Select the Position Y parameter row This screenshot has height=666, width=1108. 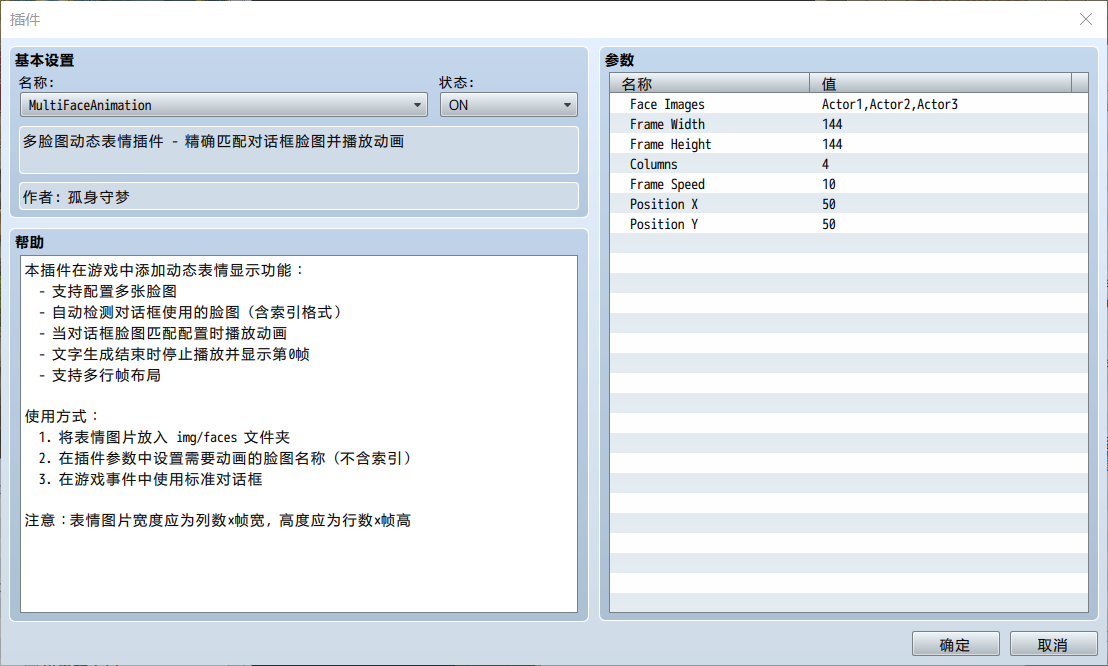(x=849, y=223)
